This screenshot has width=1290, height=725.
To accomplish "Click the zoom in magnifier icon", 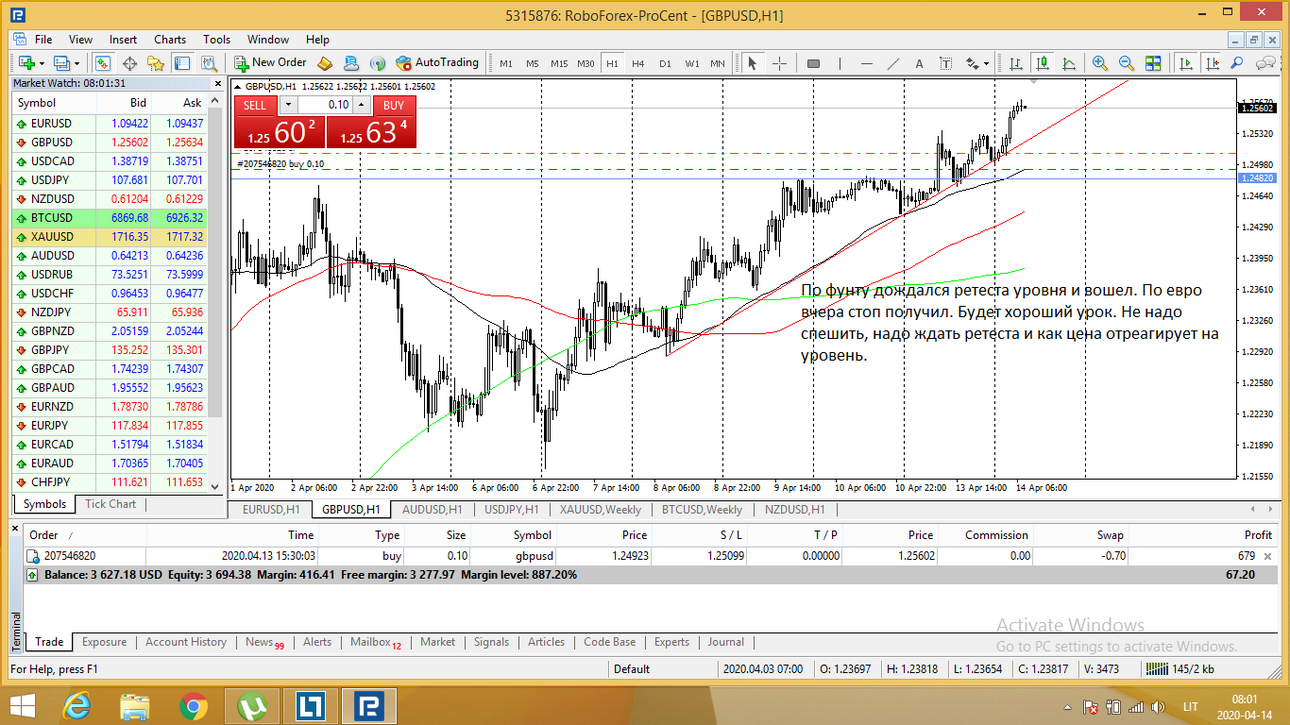I will tap(1100, 63).
